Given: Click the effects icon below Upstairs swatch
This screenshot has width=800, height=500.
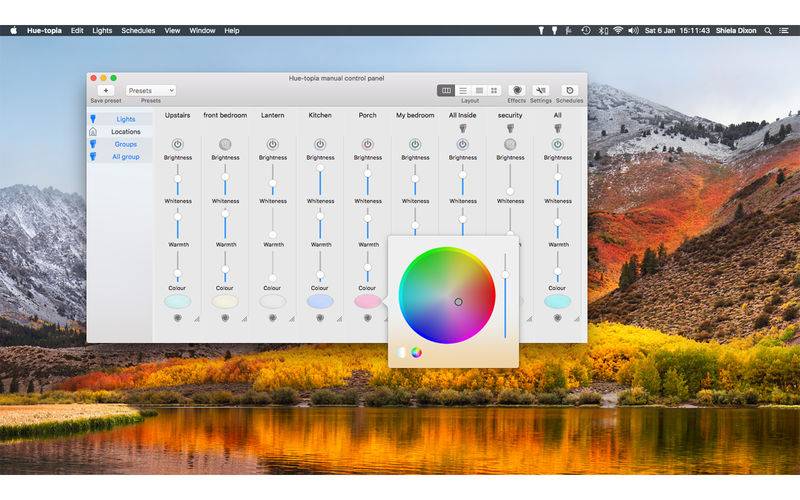Looking at the screenshot, I should pyautogui.click(x=178, y=318).
